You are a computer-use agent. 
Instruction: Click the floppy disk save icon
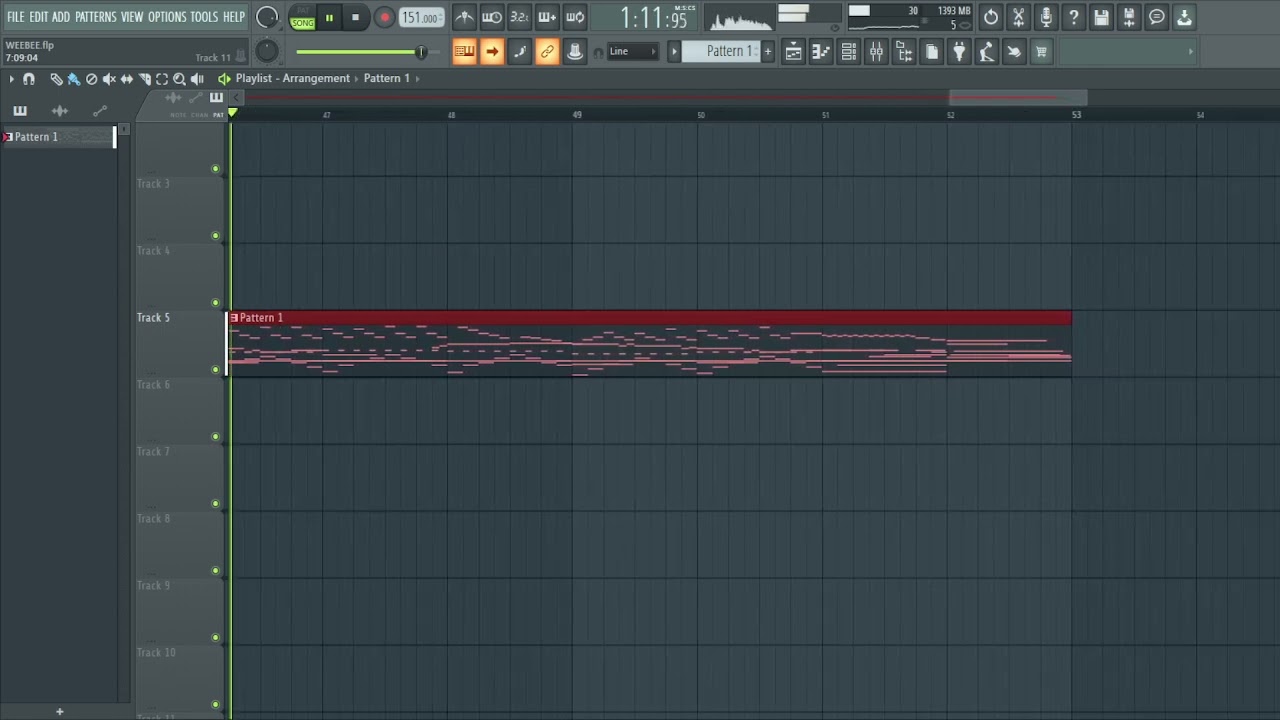tap(1101, 17)
